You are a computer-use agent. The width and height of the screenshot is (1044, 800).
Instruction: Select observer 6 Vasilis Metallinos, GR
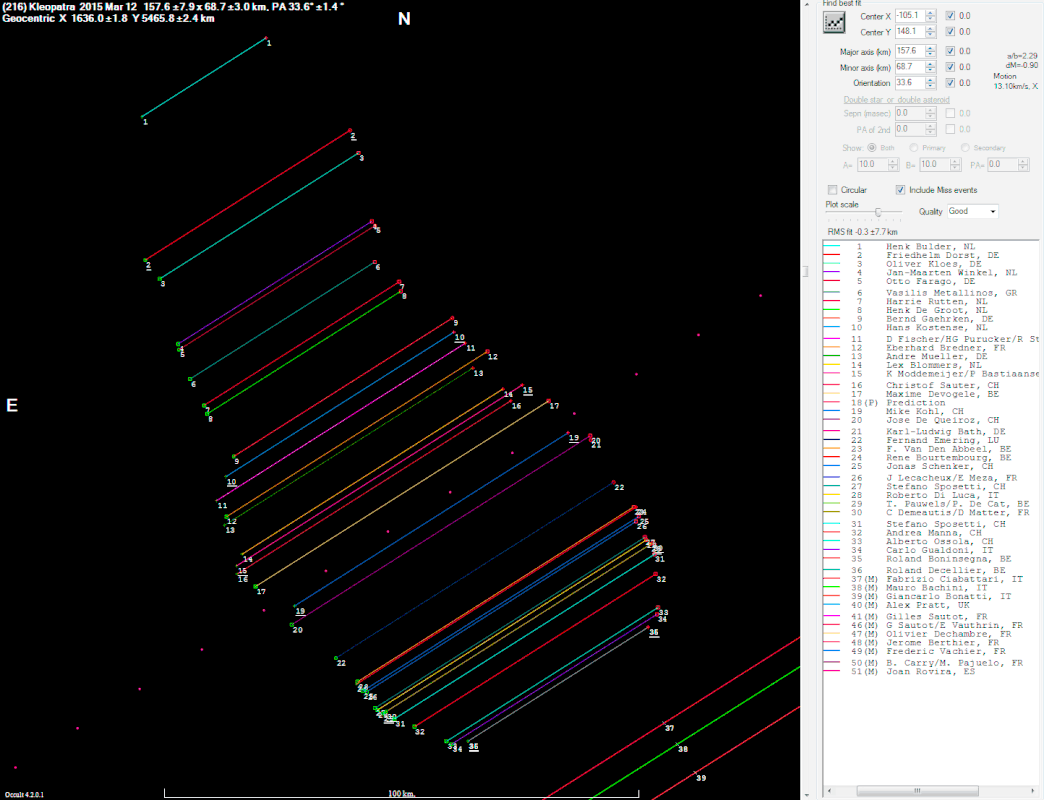[930, 293]
